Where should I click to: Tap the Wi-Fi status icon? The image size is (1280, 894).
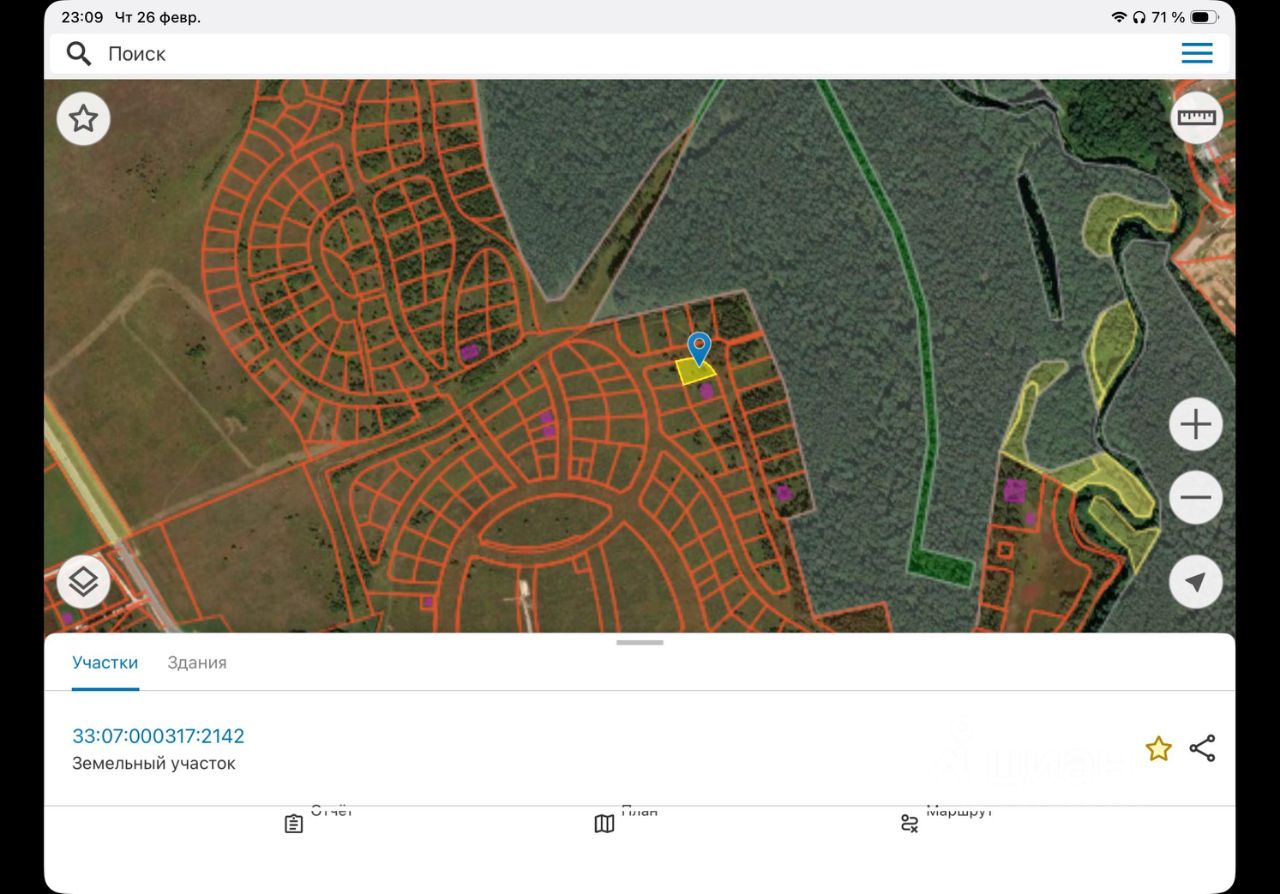click(x=1118, y=17)
